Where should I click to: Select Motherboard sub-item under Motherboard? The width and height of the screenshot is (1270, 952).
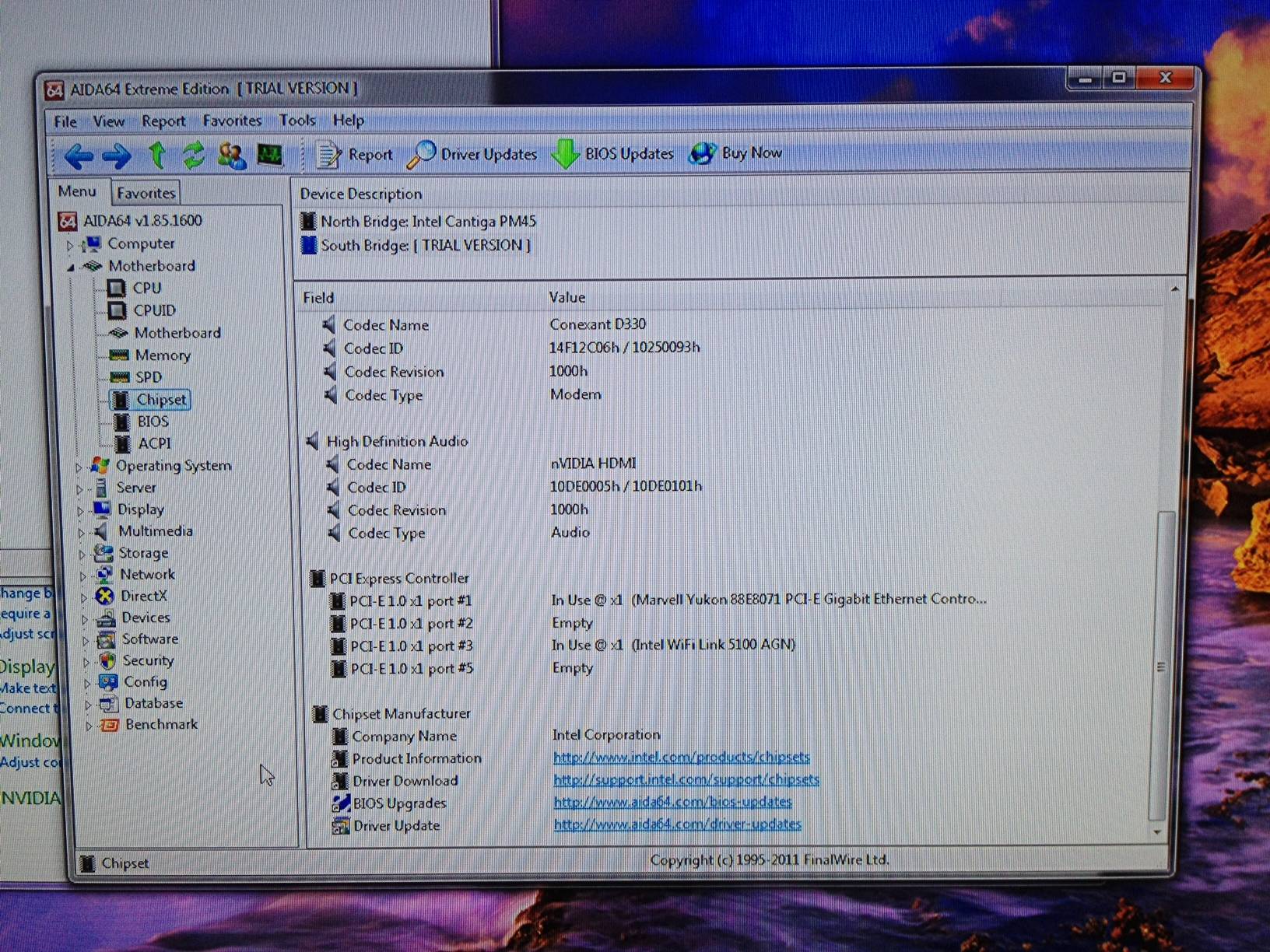click(x=177, y=333)
